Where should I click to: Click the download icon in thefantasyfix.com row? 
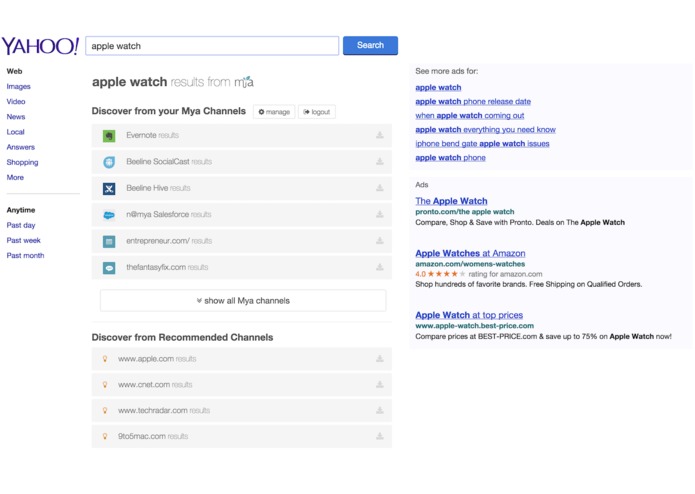tap(380, 267)
